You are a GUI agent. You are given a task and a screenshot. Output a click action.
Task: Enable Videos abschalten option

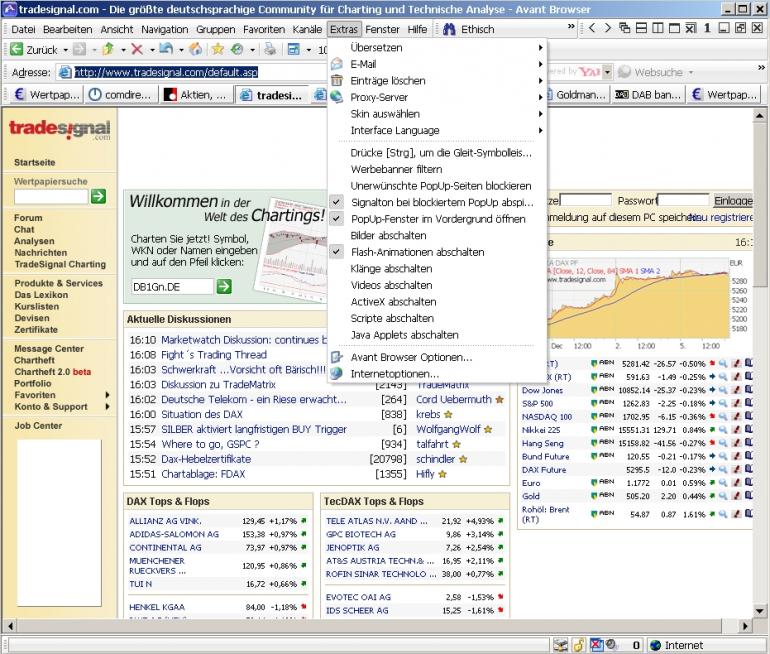(x=438, y=285)
